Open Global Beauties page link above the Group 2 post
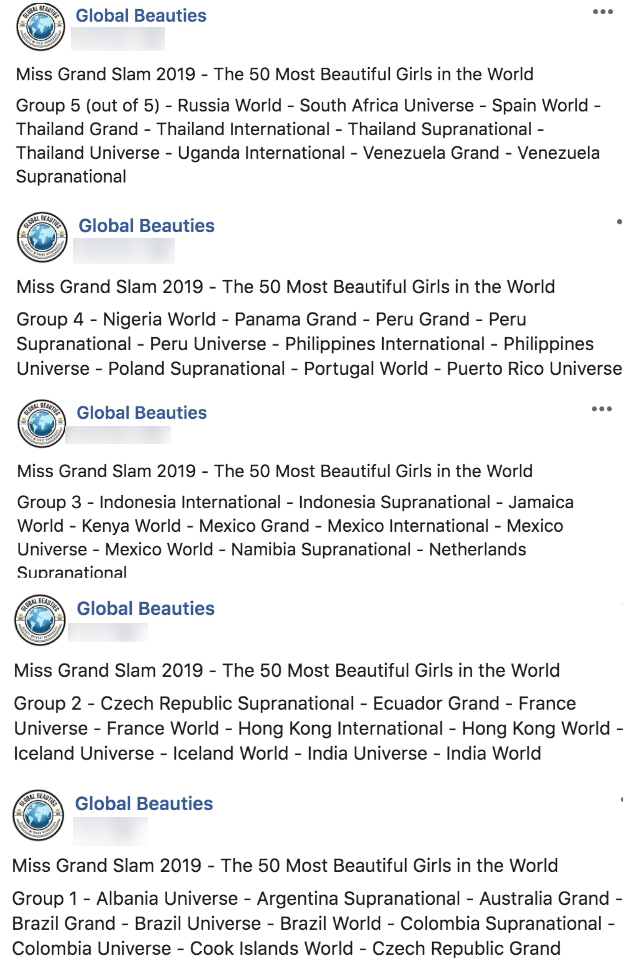The image size is (626, 966). (145, 609)
